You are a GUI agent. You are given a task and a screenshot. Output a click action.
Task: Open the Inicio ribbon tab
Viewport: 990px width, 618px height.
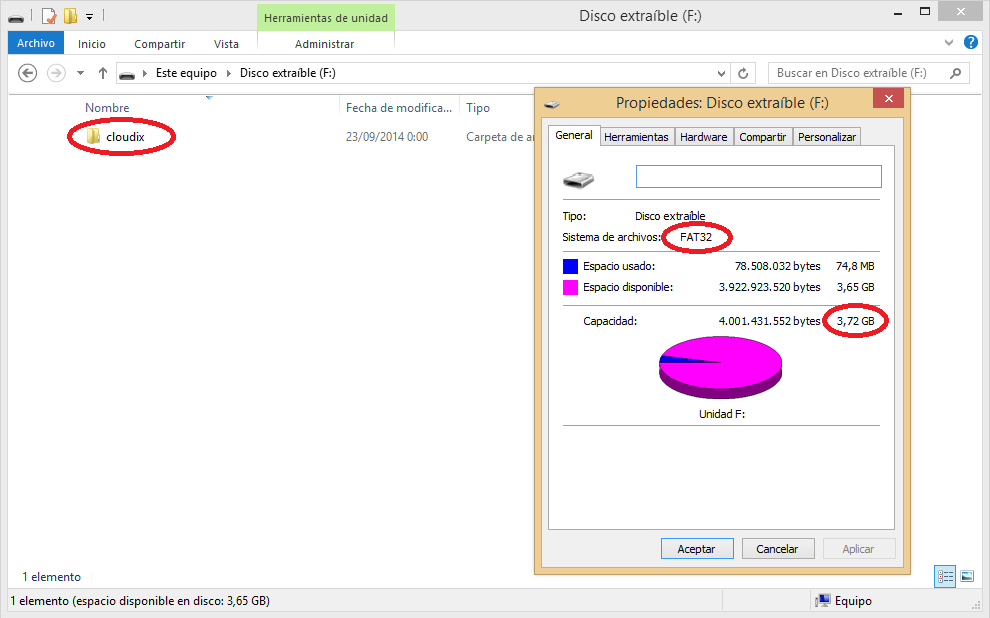pos(92,44)
